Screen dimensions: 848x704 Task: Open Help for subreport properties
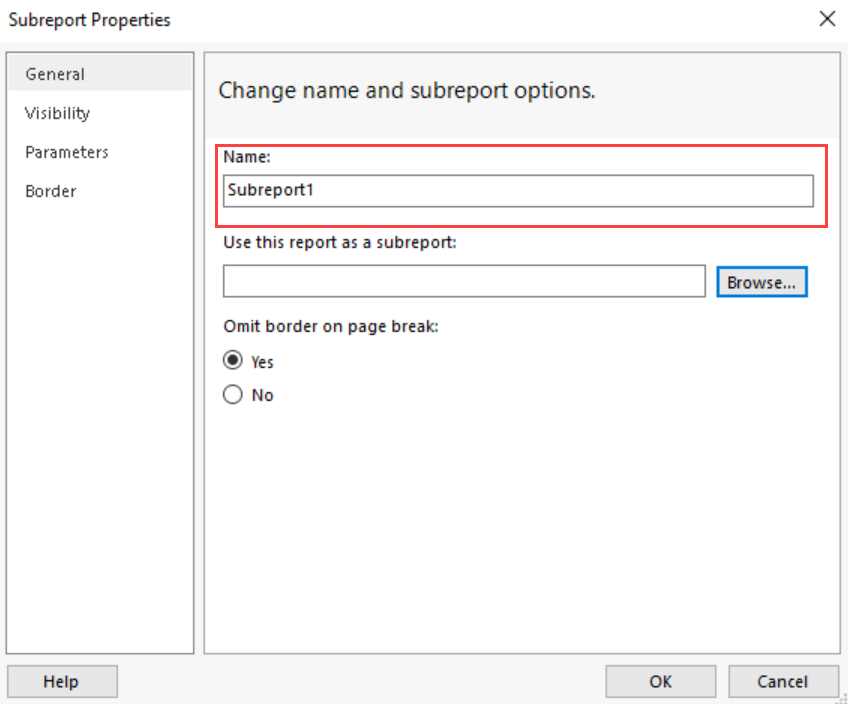tap(61, 681)
